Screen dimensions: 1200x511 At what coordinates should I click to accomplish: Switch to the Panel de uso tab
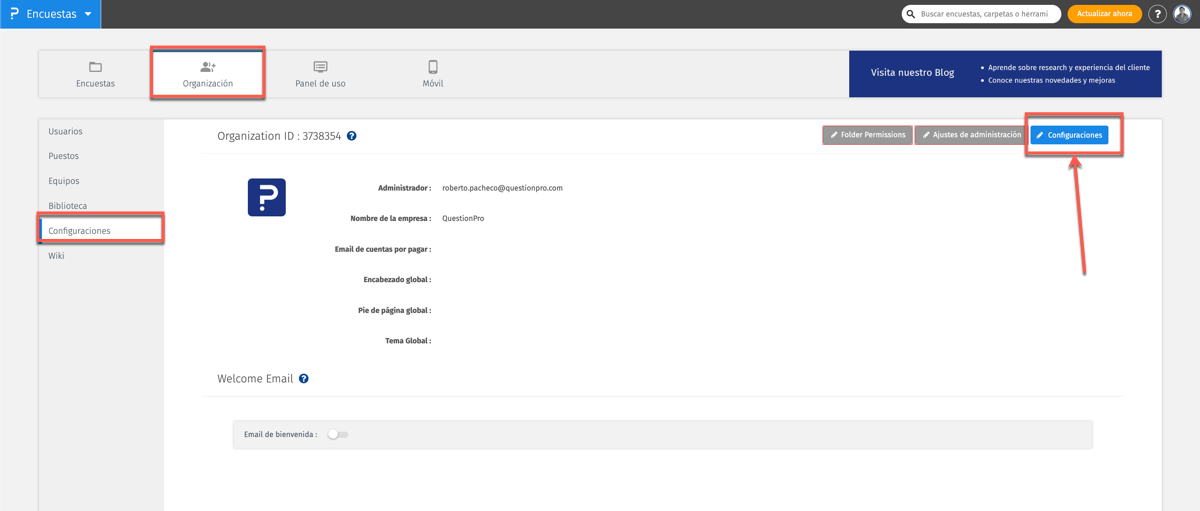[x=320, y=74]
